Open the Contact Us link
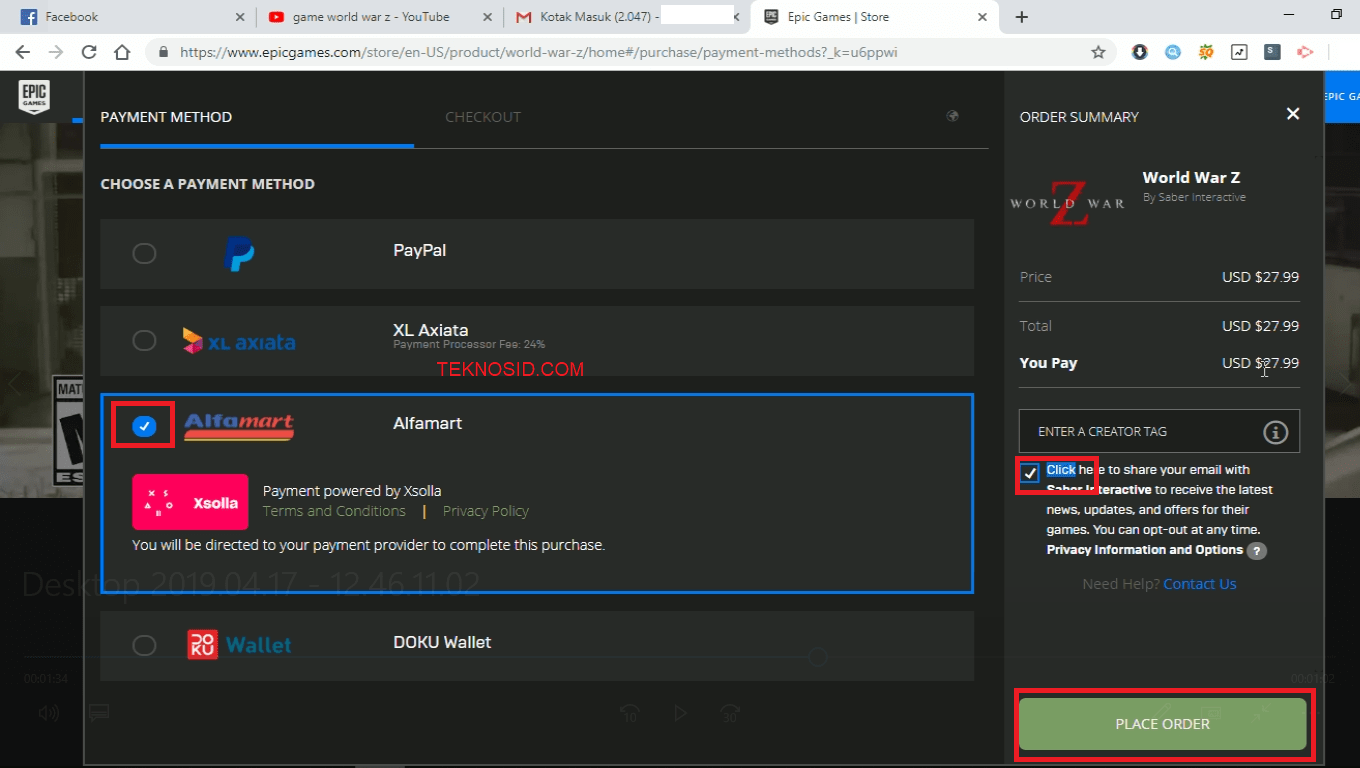The height and width of the screenshot is (768, 1360). pyautogui.click(x=1200, y=584)
